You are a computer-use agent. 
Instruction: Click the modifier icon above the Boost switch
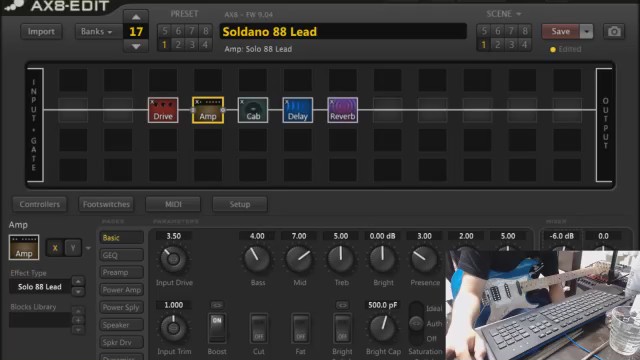pos(217,305)
